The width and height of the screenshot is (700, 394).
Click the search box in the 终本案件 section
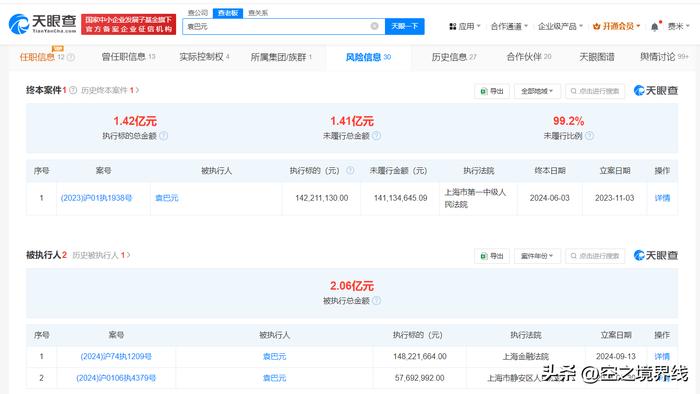(x=595, y=91)
